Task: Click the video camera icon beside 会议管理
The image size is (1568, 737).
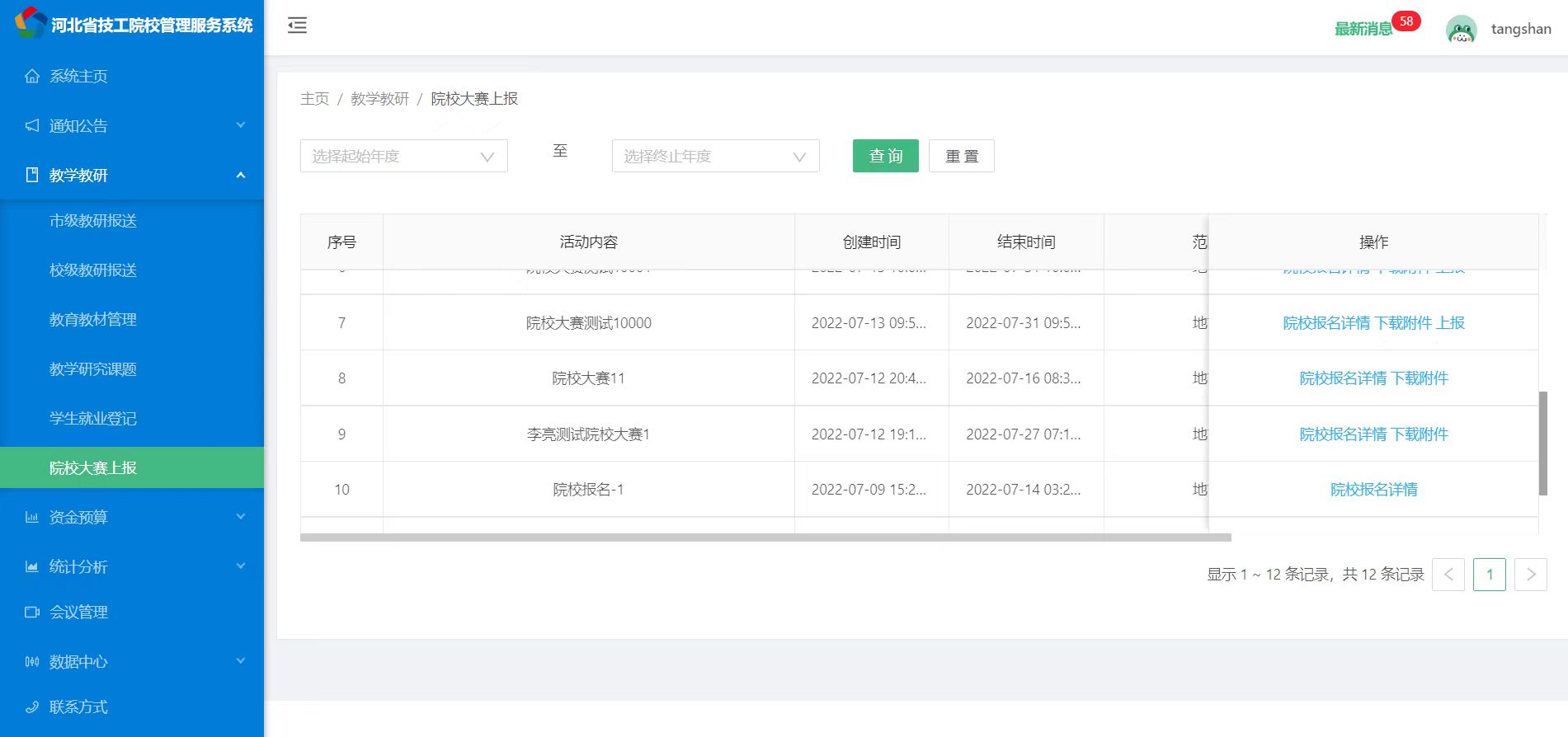Action: (x=32, y=612)
